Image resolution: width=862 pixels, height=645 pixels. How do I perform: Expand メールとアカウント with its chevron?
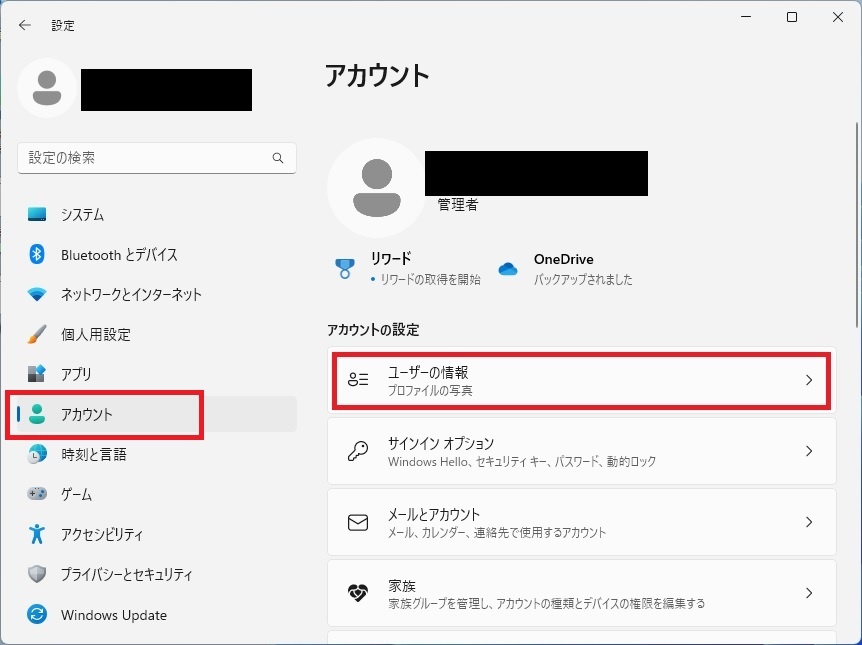click(809, 522)
